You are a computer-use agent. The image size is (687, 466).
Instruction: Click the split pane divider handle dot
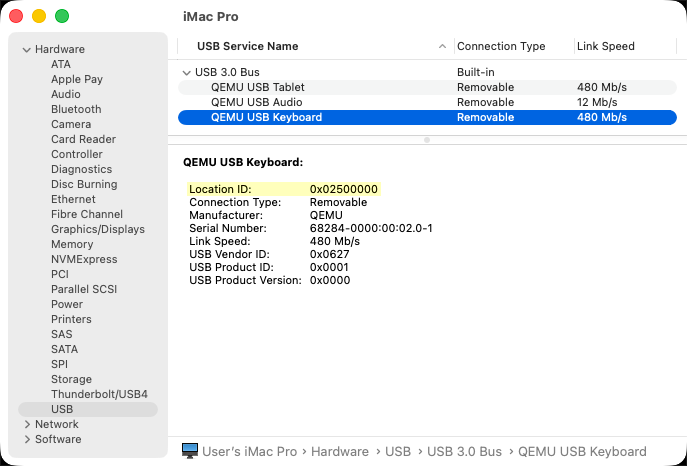coord(427,140)
